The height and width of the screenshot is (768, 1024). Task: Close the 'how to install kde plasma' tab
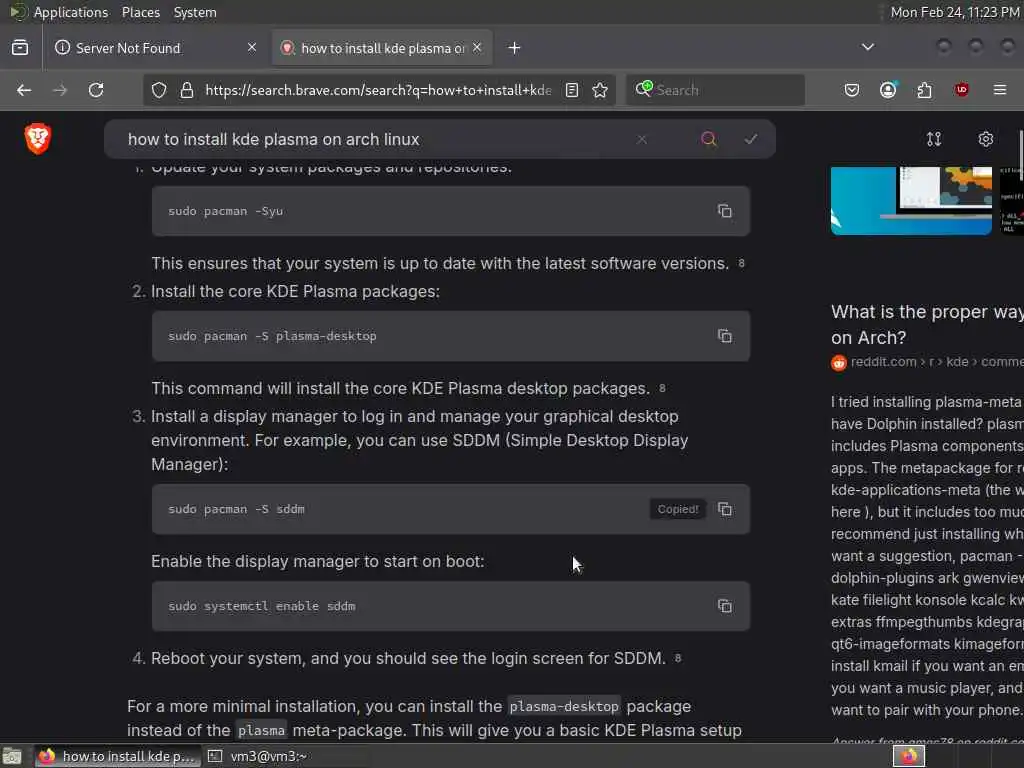tap(477, 47)
